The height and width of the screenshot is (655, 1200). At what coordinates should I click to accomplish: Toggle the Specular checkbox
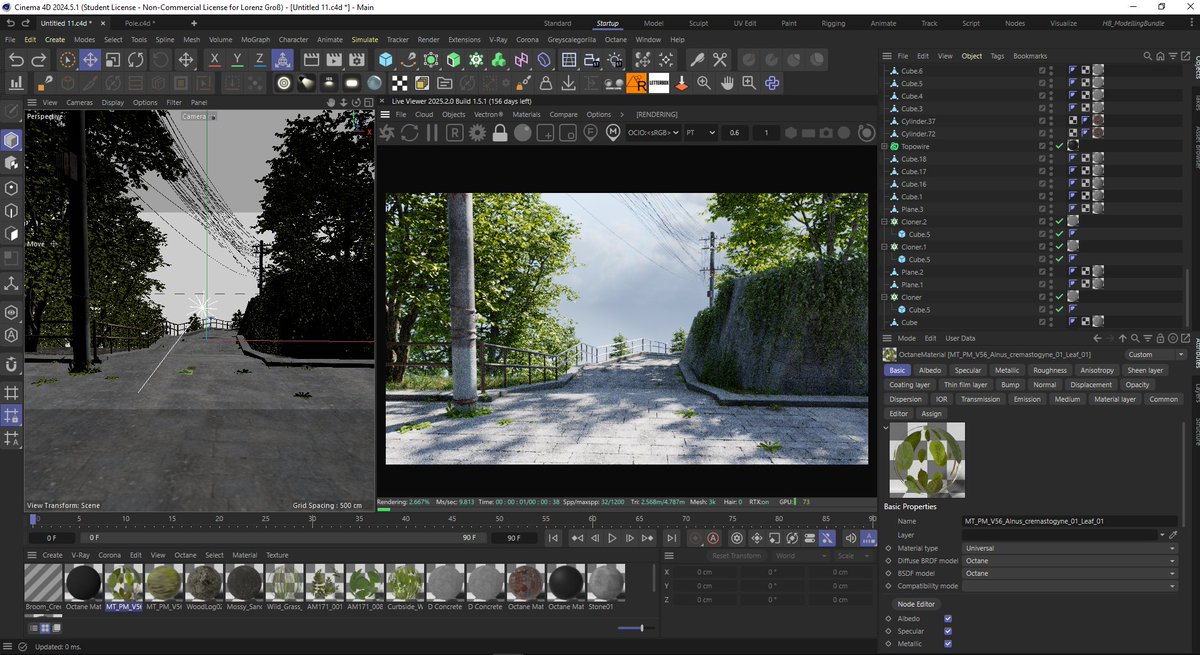coord(948,631)
